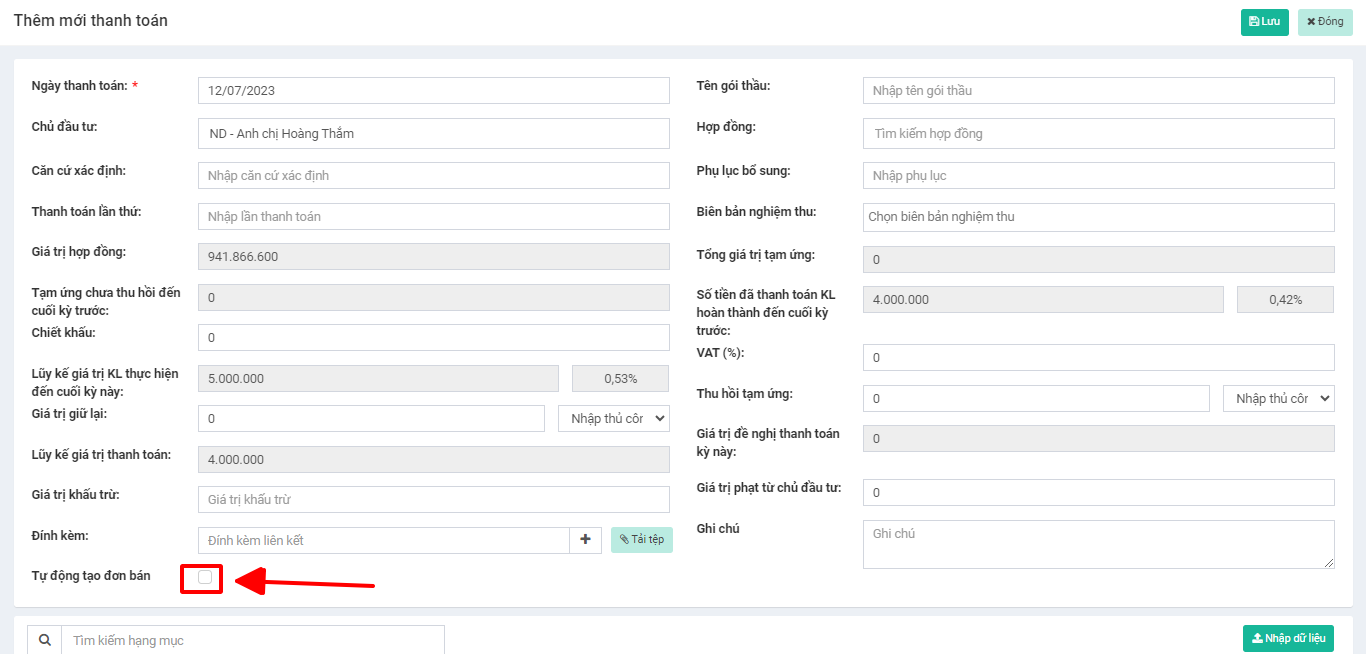Click the Đính kèm liên kết input
The image size is (1366, 654).
[383, 540]
